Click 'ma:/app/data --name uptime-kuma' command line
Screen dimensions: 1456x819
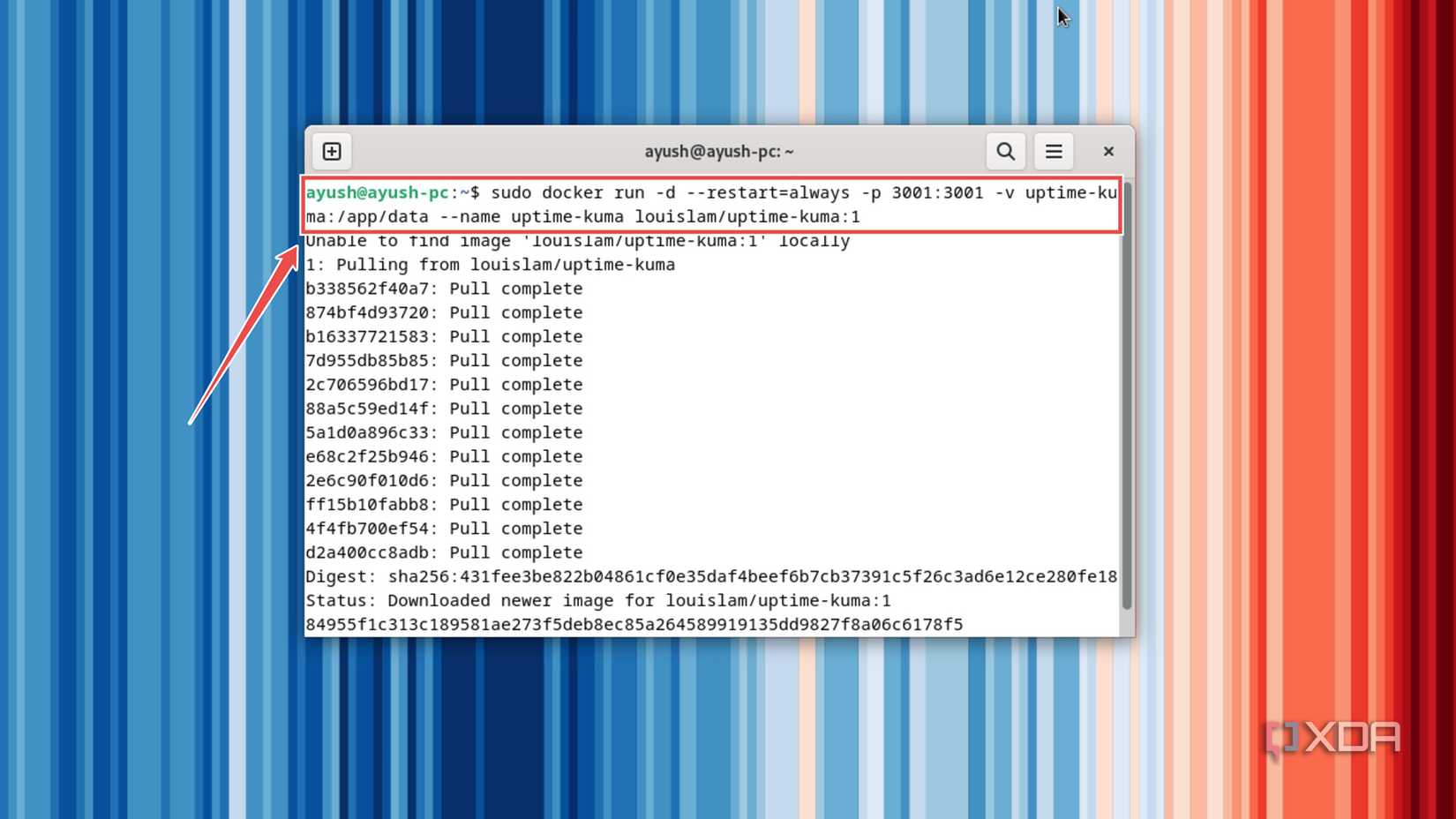click(582, 216)
